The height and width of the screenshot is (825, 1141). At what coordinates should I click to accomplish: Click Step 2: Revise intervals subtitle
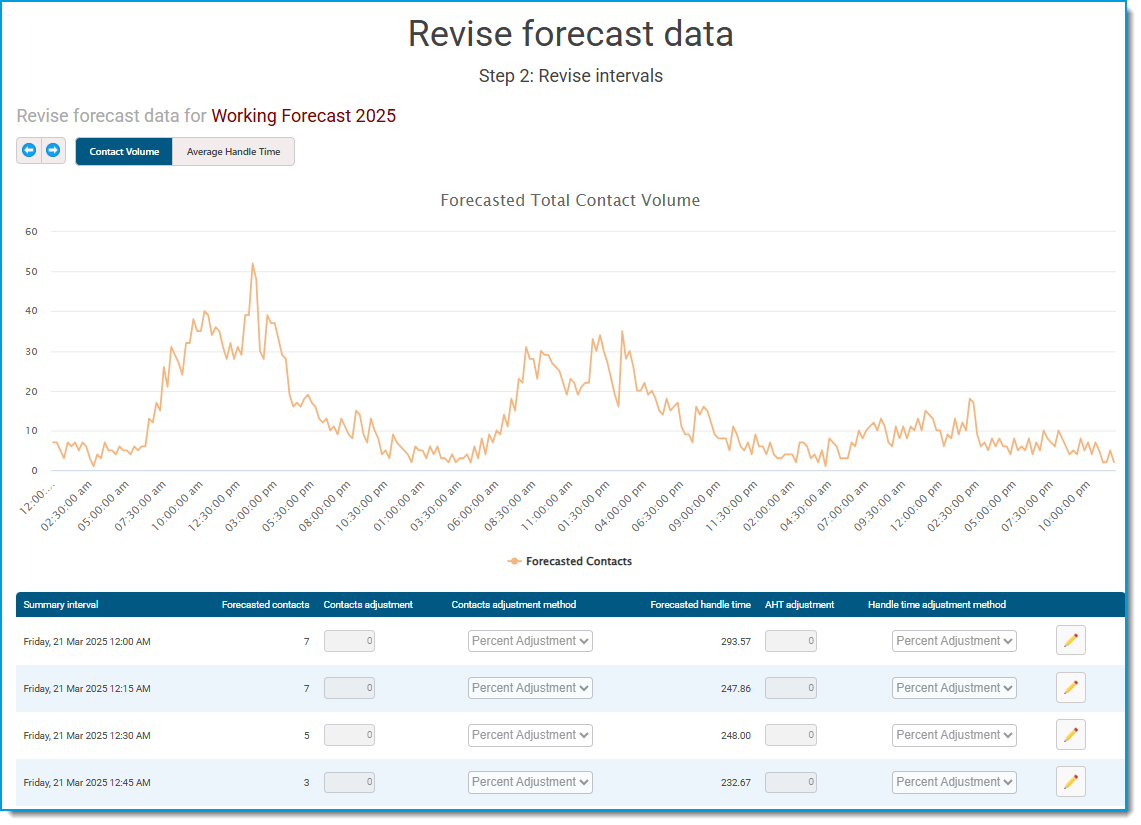pos(570,76)
